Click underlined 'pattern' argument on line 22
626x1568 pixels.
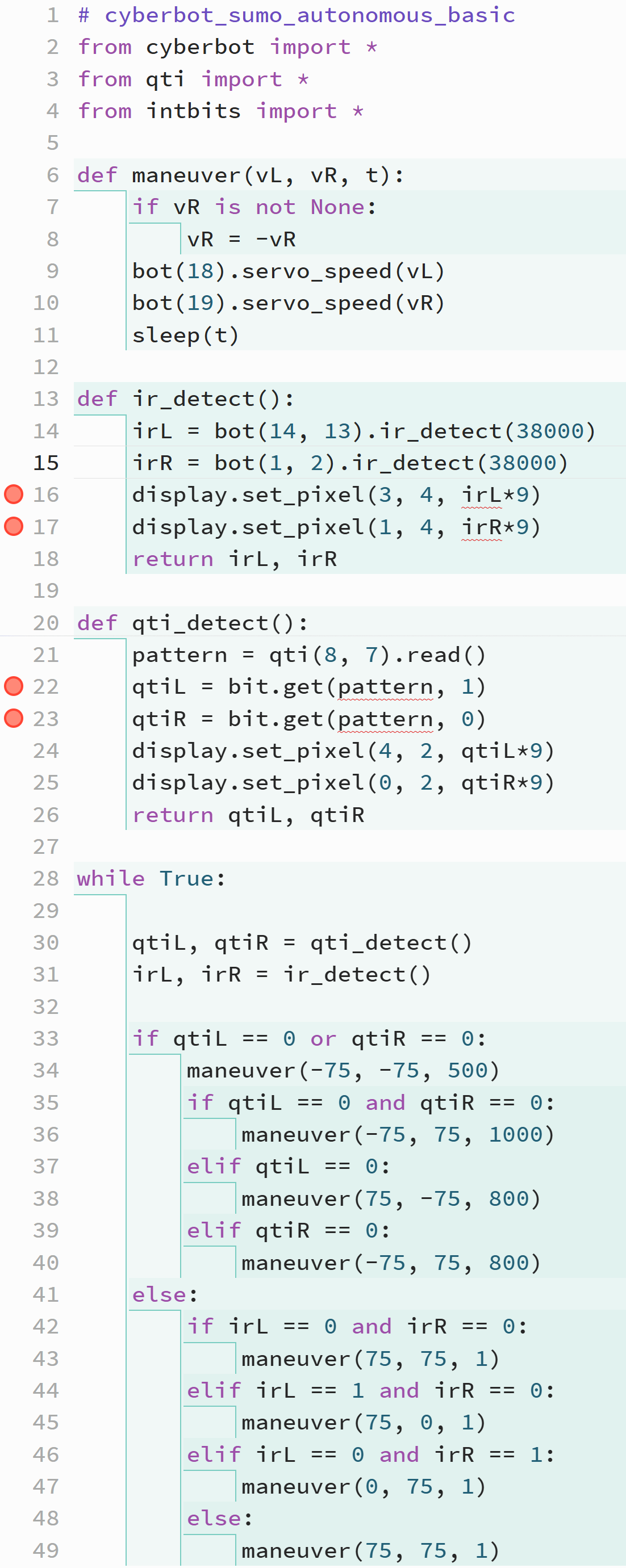click(385, 686)
